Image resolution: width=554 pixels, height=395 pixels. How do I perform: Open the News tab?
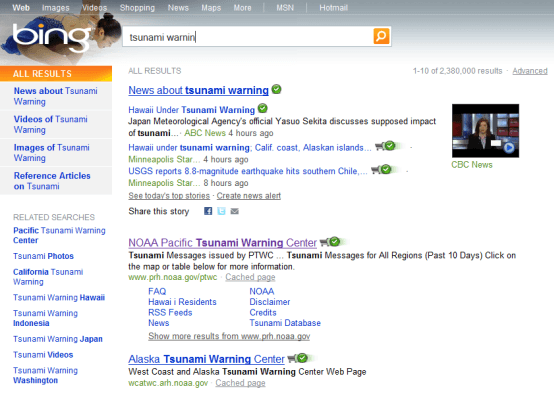(x=178, y=7)
